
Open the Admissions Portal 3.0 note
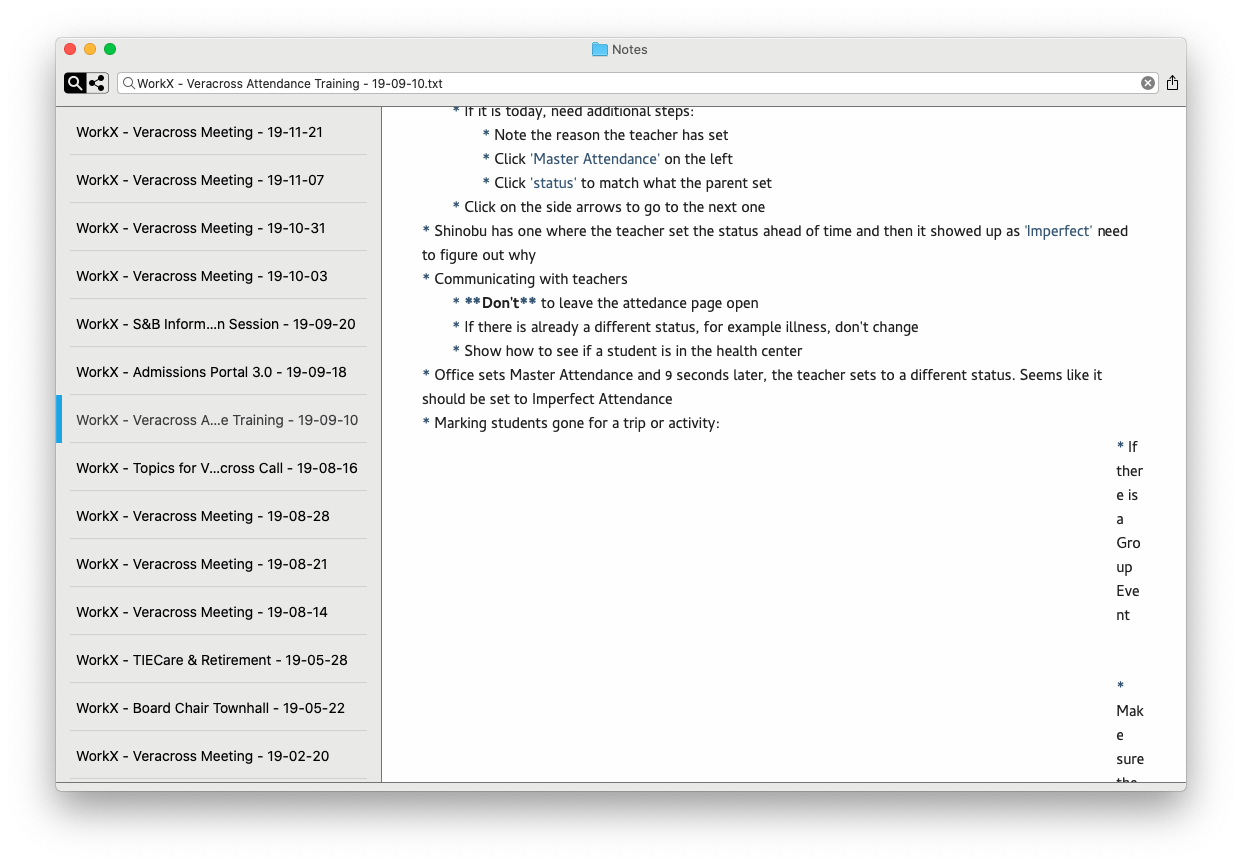pos(211,372)
